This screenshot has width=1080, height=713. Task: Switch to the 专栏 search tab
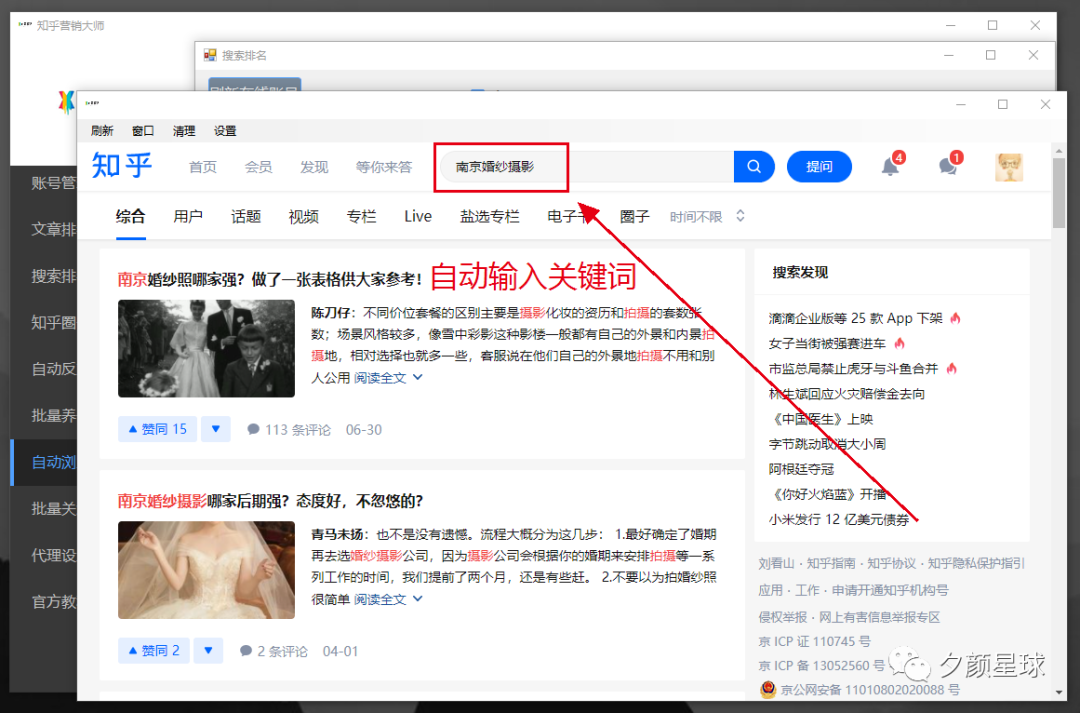point(361,217)
